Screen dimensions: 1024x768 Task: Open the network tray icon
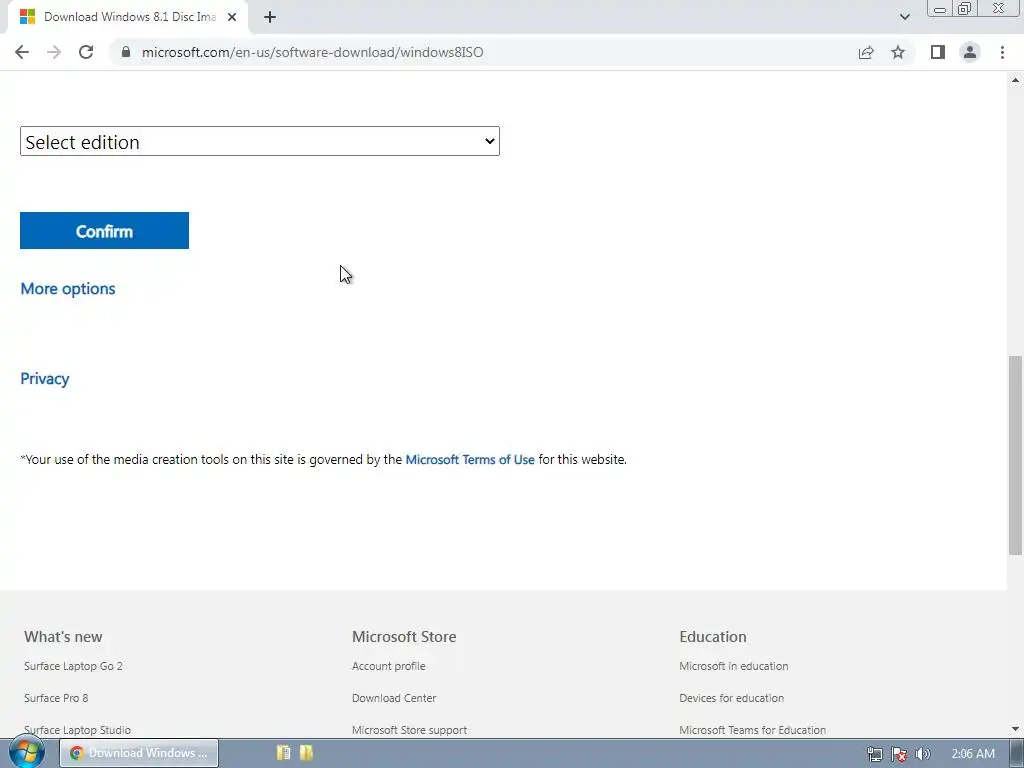pyautogui.click(x=874, y=754)
